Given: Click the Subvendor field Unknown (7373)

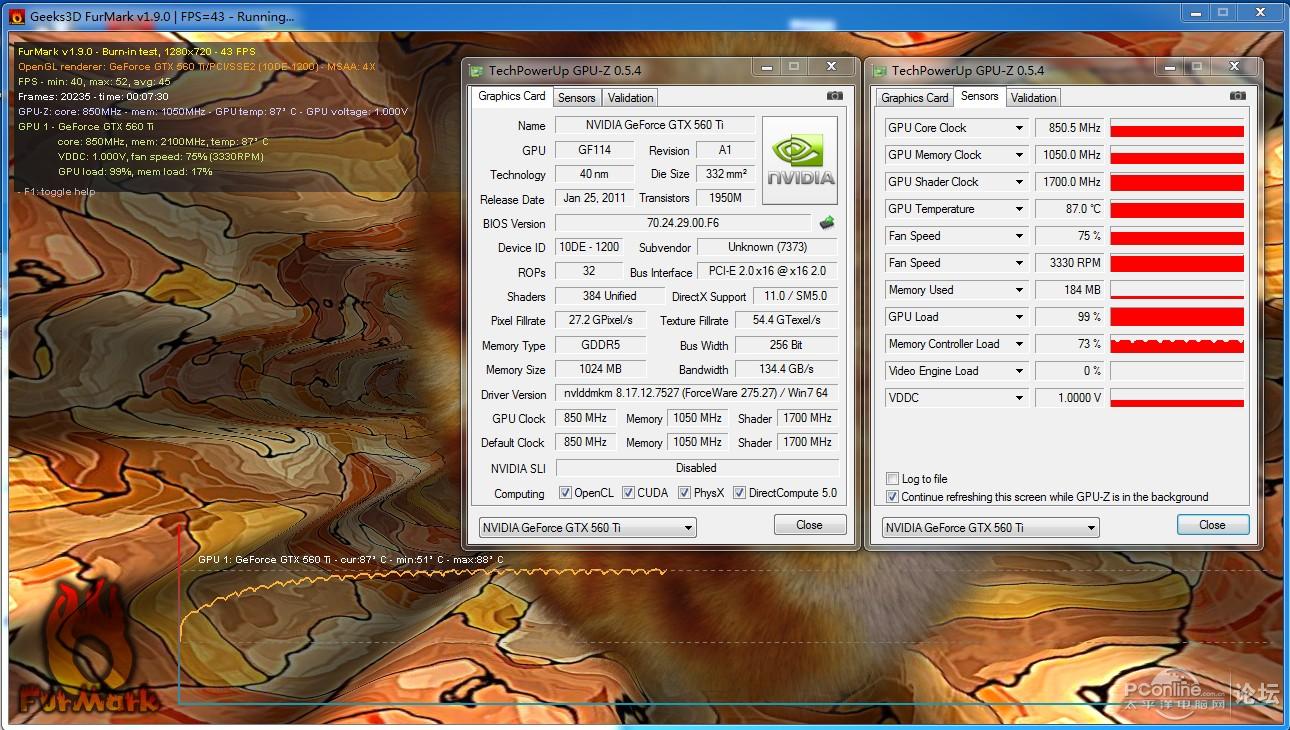Looking at the screenshot, I should point(767,246).
